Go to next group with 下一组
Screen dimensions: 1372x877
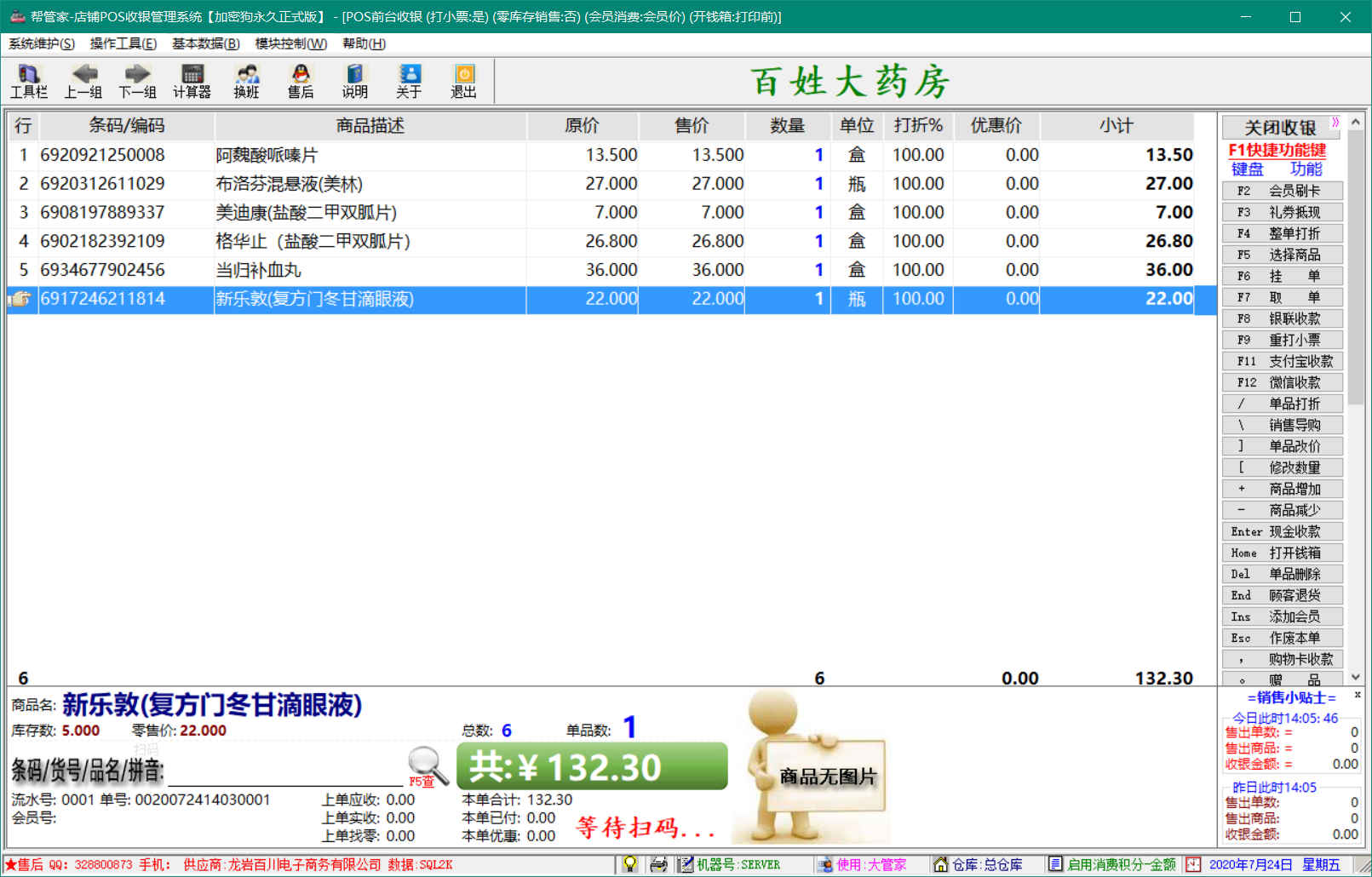[x=137, y=82]
